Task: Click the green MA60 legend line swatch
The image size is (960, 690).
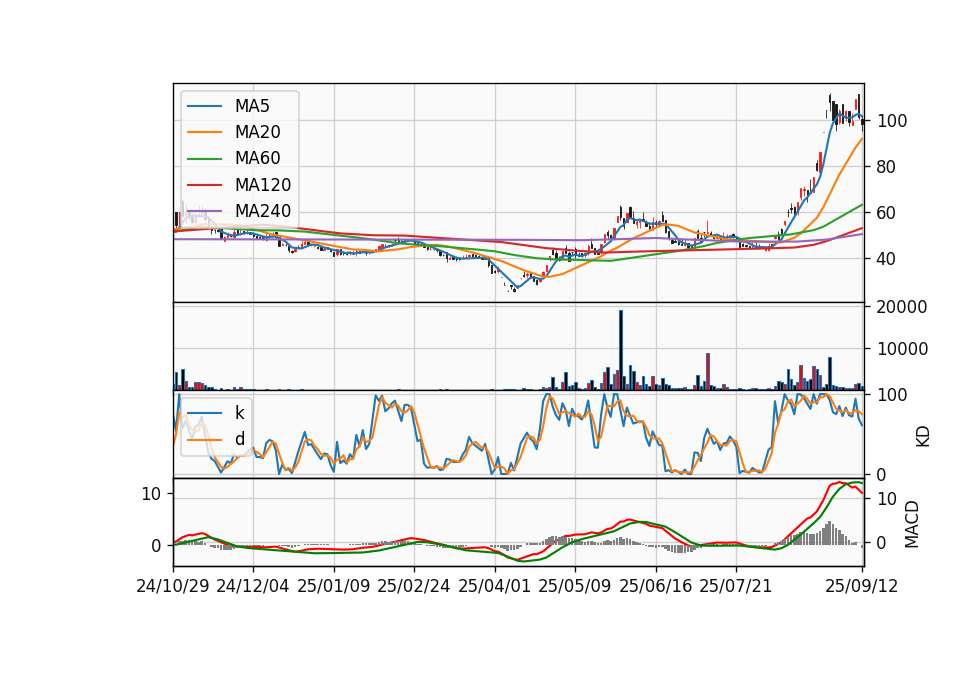Action: coord(204,159)
